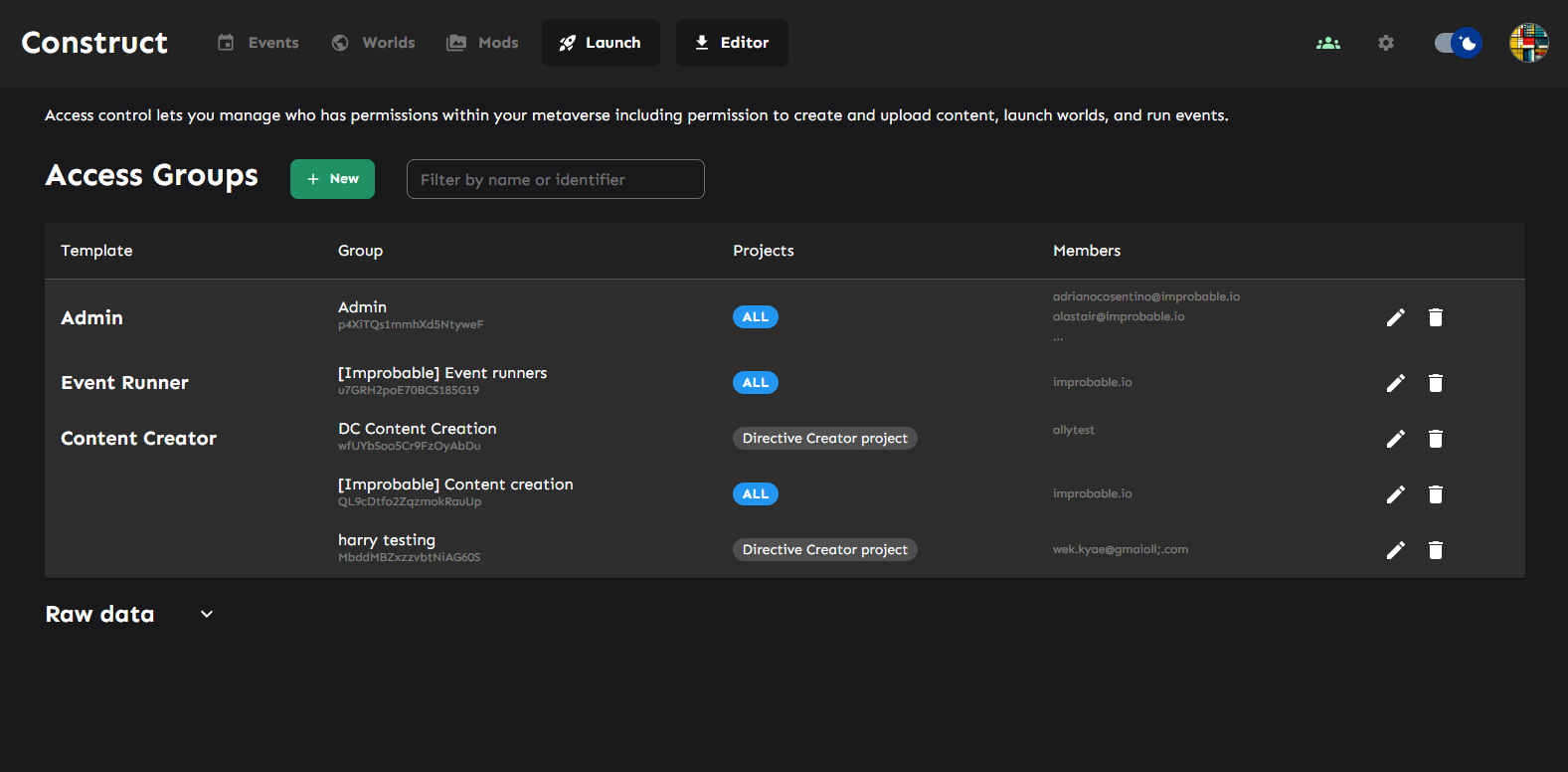Delete the harry testing group
The width and height of the screenshot is (1568, 772).
click(x=1435, y=550)
